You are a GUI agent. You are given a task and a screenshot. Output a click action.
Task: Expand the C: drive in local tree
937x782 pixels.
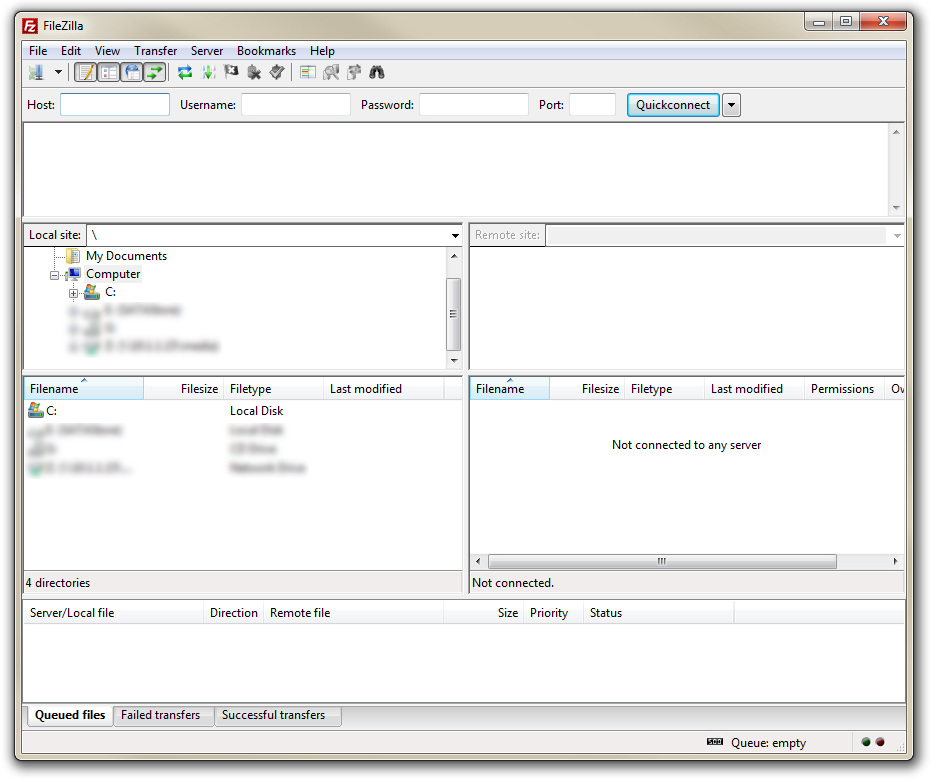click(74, 292)
